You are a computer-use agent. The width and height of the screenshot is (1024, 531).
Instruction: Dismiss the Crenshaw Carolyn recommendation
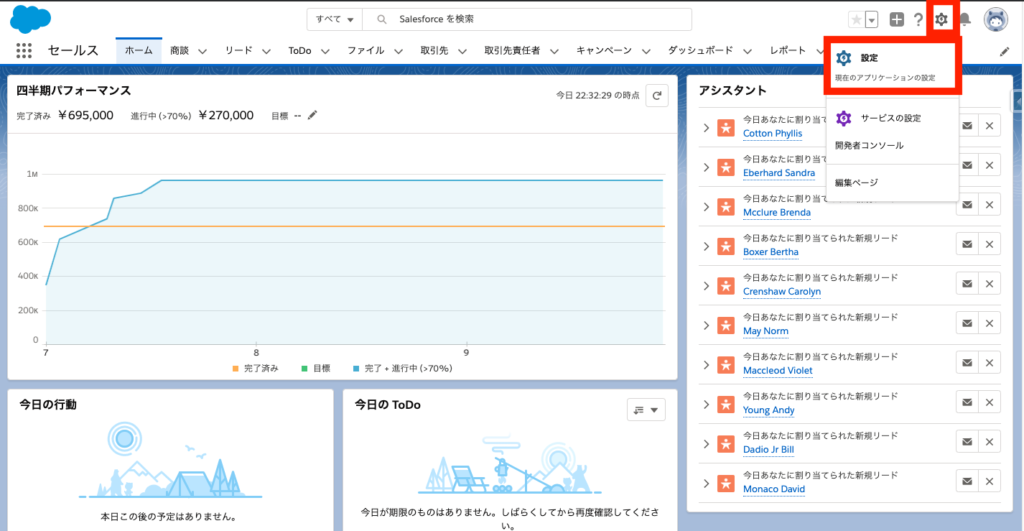(x=989, y=284)
